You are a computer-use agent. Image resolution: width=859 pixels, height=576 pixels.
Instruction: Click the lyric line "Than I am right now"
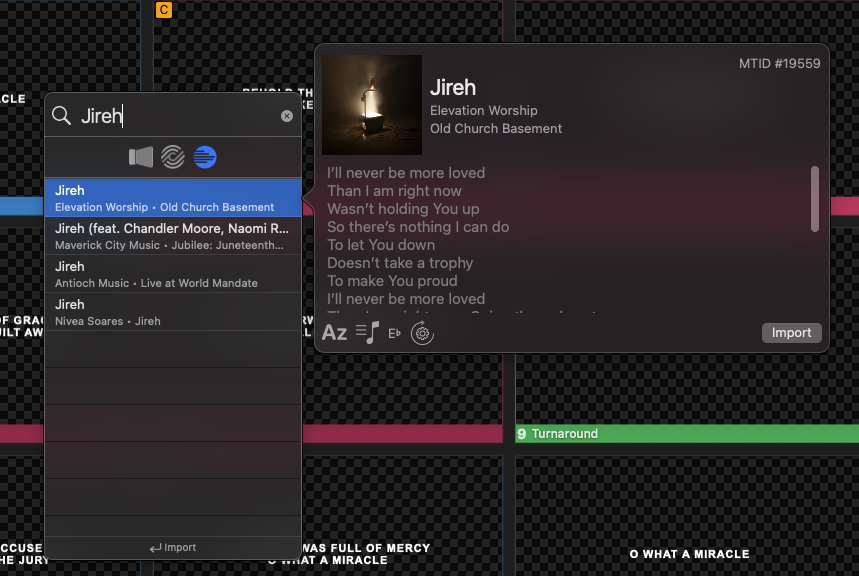click(394, 191)
